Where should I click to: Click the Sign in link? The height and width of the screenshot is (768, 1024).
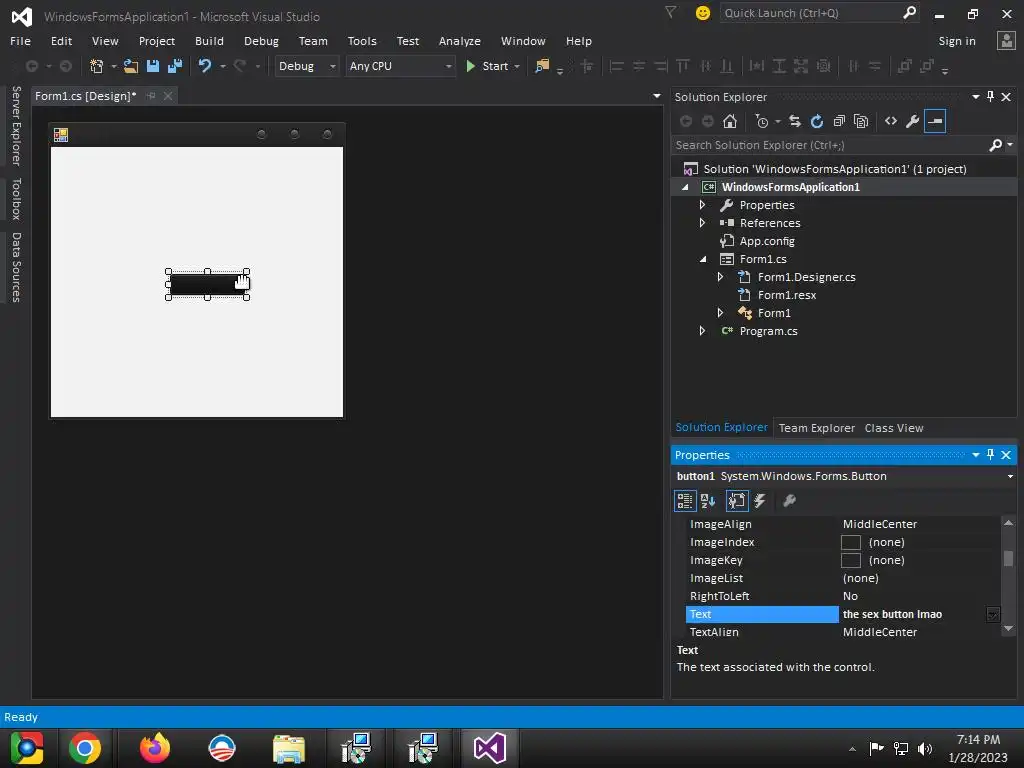[x=957, y=40]
